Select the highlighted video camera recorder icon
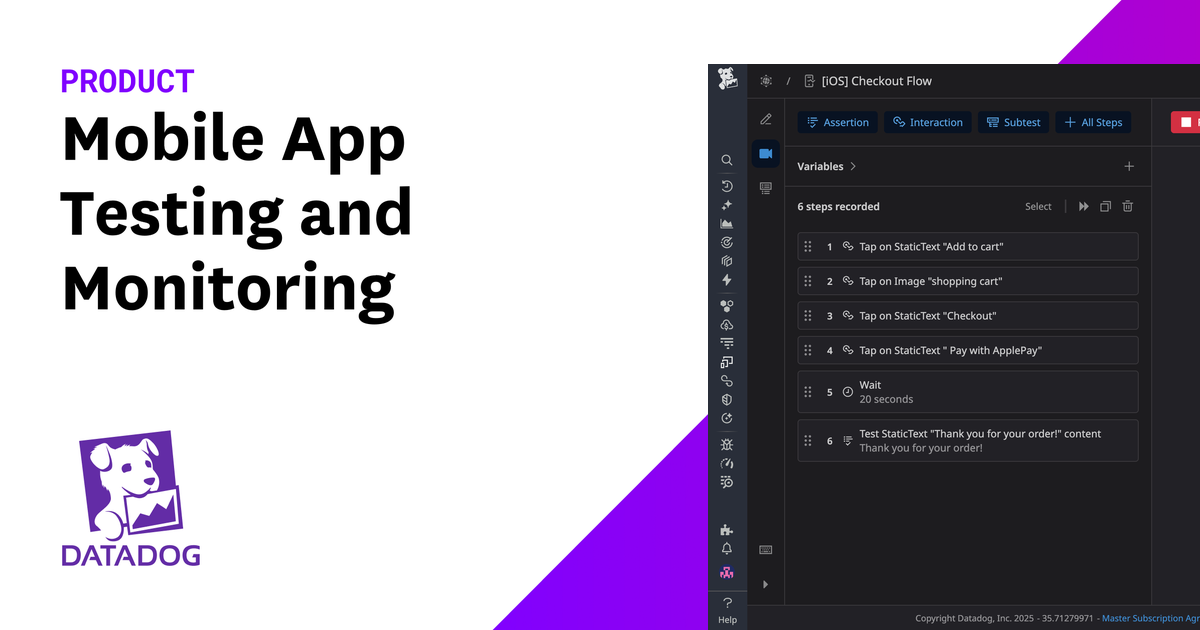Viewport: 1200px width, 630px height. click(766, 153)
